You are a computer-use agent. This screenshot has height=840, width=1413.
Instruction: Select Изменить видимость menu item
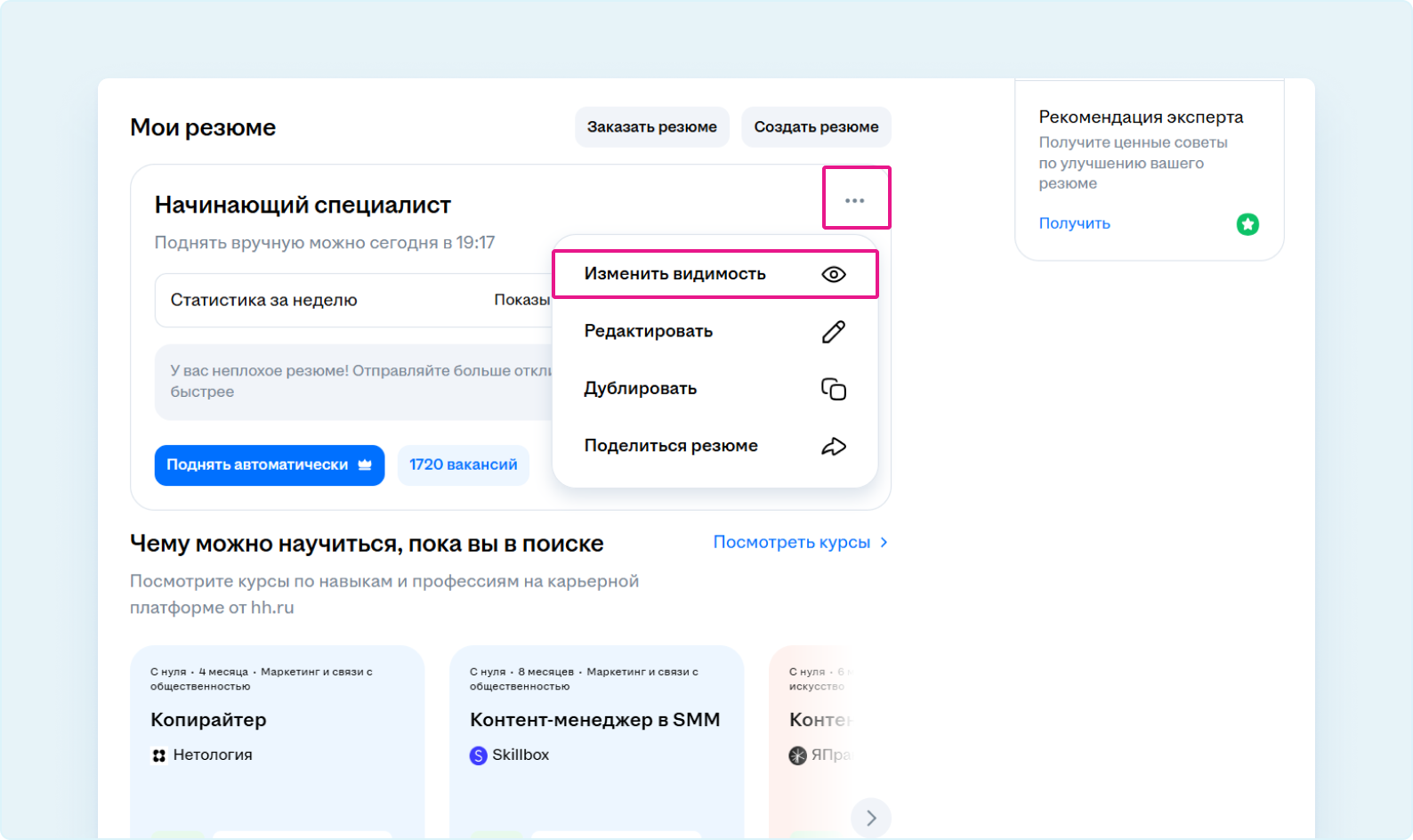click(x=674, y=274)
